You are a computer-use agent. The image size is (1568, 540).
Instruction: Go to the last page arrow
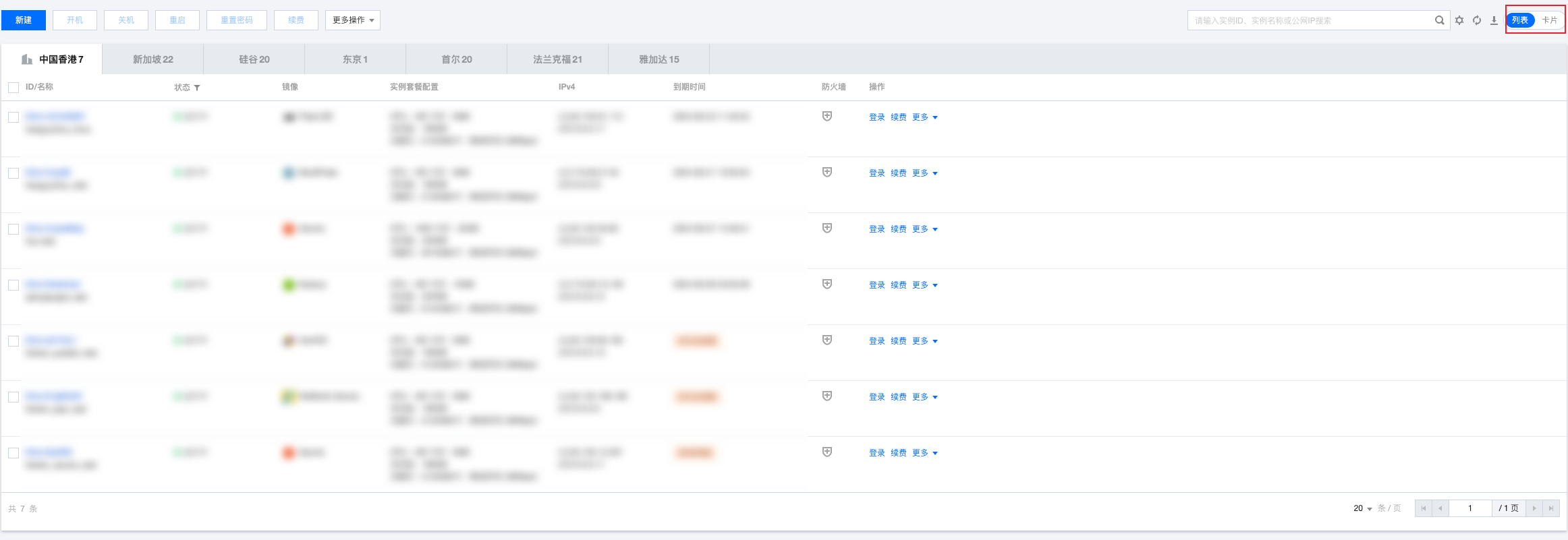click(x=1551, y=508)
